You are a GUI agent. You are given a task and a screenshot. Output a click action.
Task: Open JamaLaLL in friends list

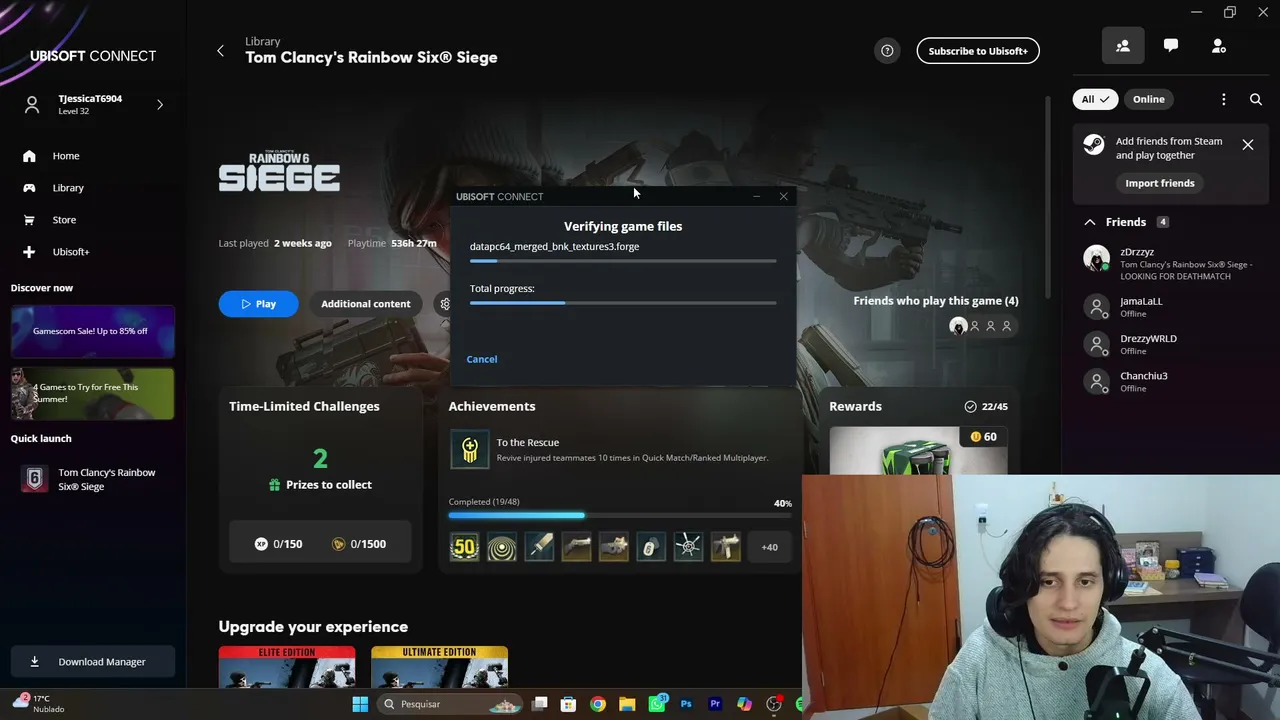[1167, 306]
